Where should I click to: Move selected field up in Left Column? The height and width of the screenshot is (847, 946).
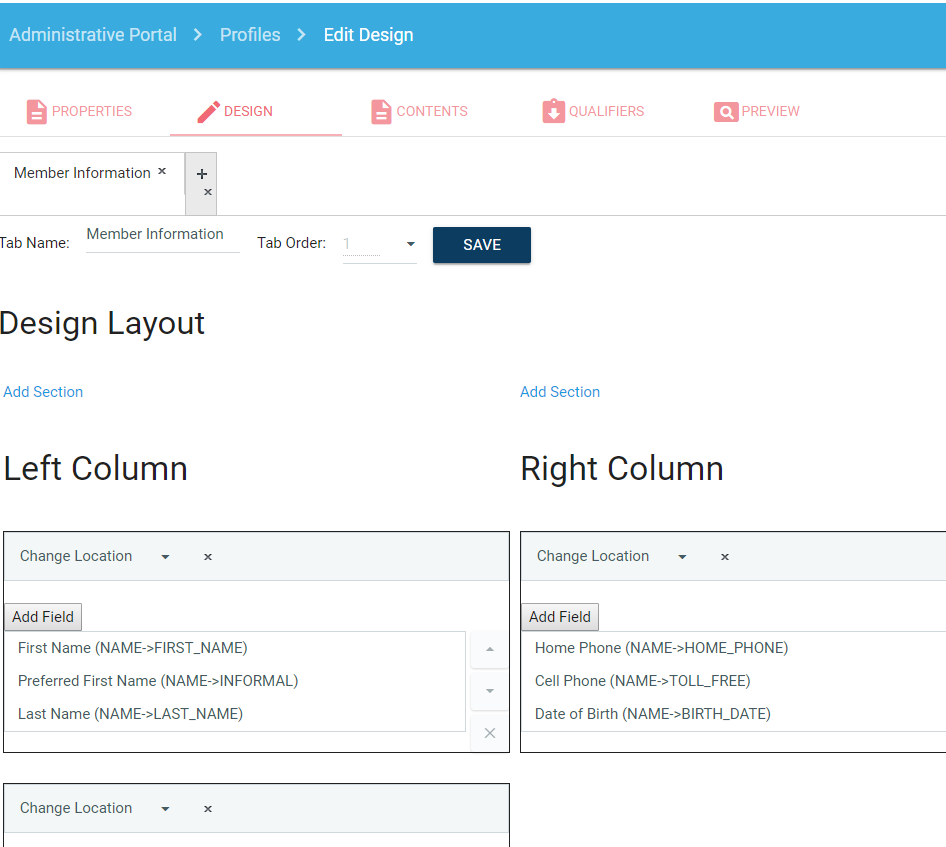pos(489,649)
